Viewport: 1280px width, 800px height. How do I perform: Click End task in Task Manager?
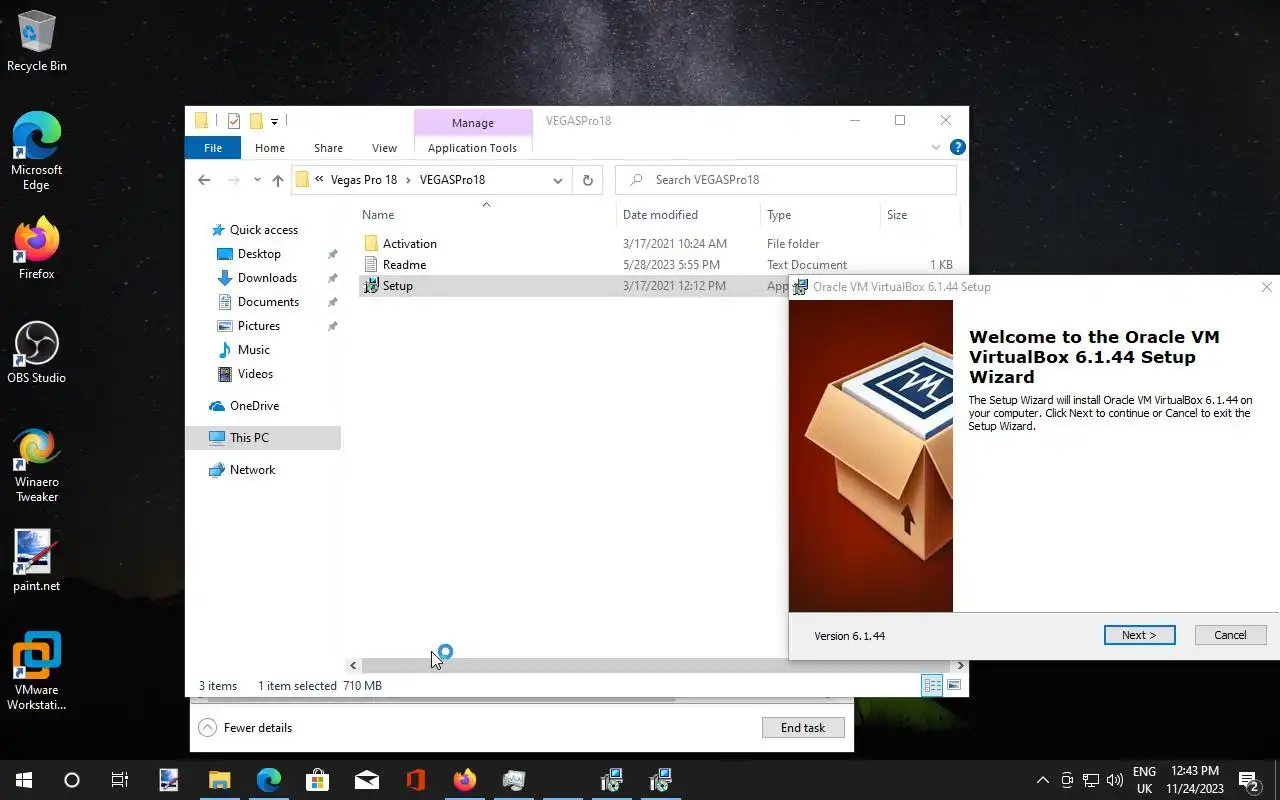coord(803,728)
